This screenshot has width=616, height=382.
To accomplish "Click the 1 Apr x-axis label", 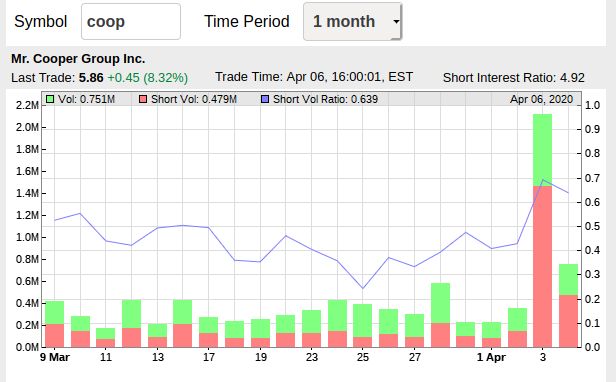I will pyautogui.click(x=491, y=357).
